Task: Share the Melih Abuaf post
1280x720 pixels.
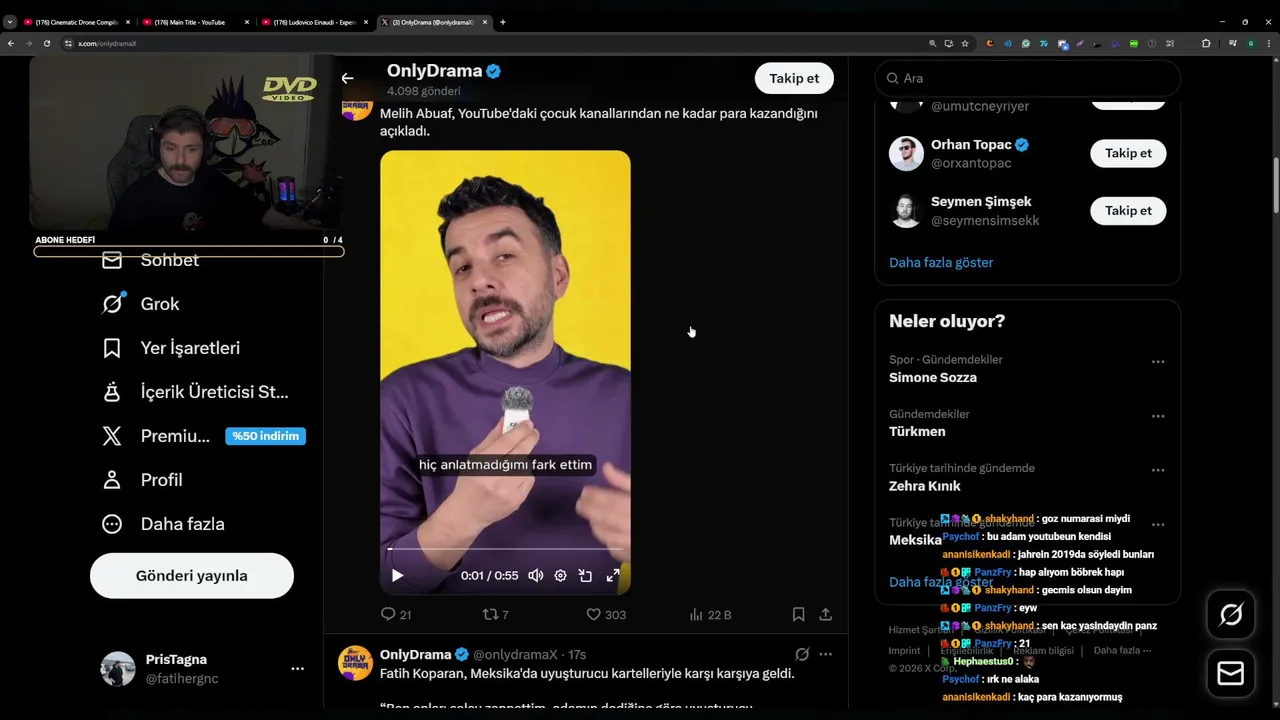Action: 825,614
